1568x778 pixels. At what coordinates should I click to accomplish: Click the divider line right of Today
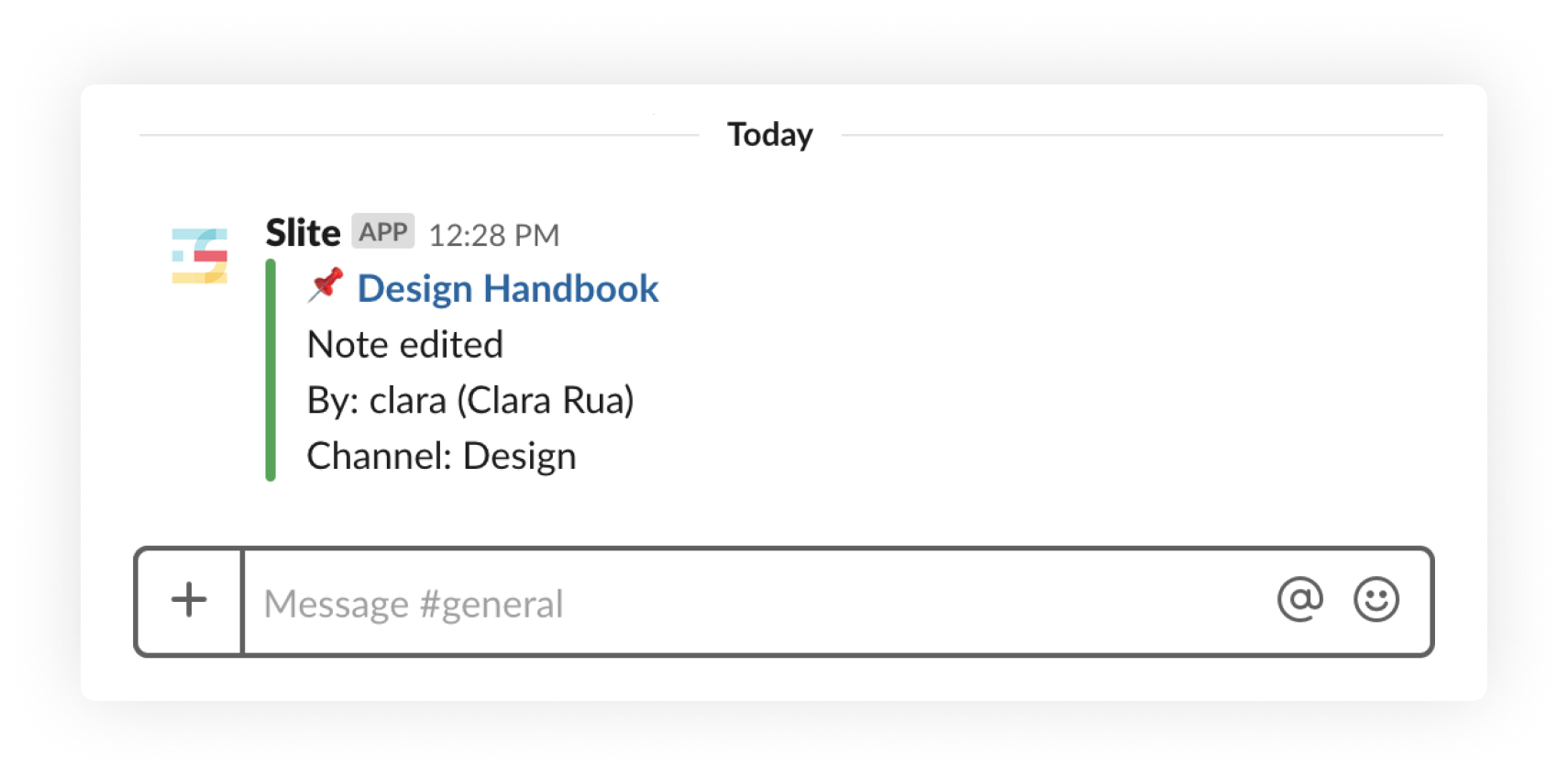pyautogui.click(x=1143, y=135)
